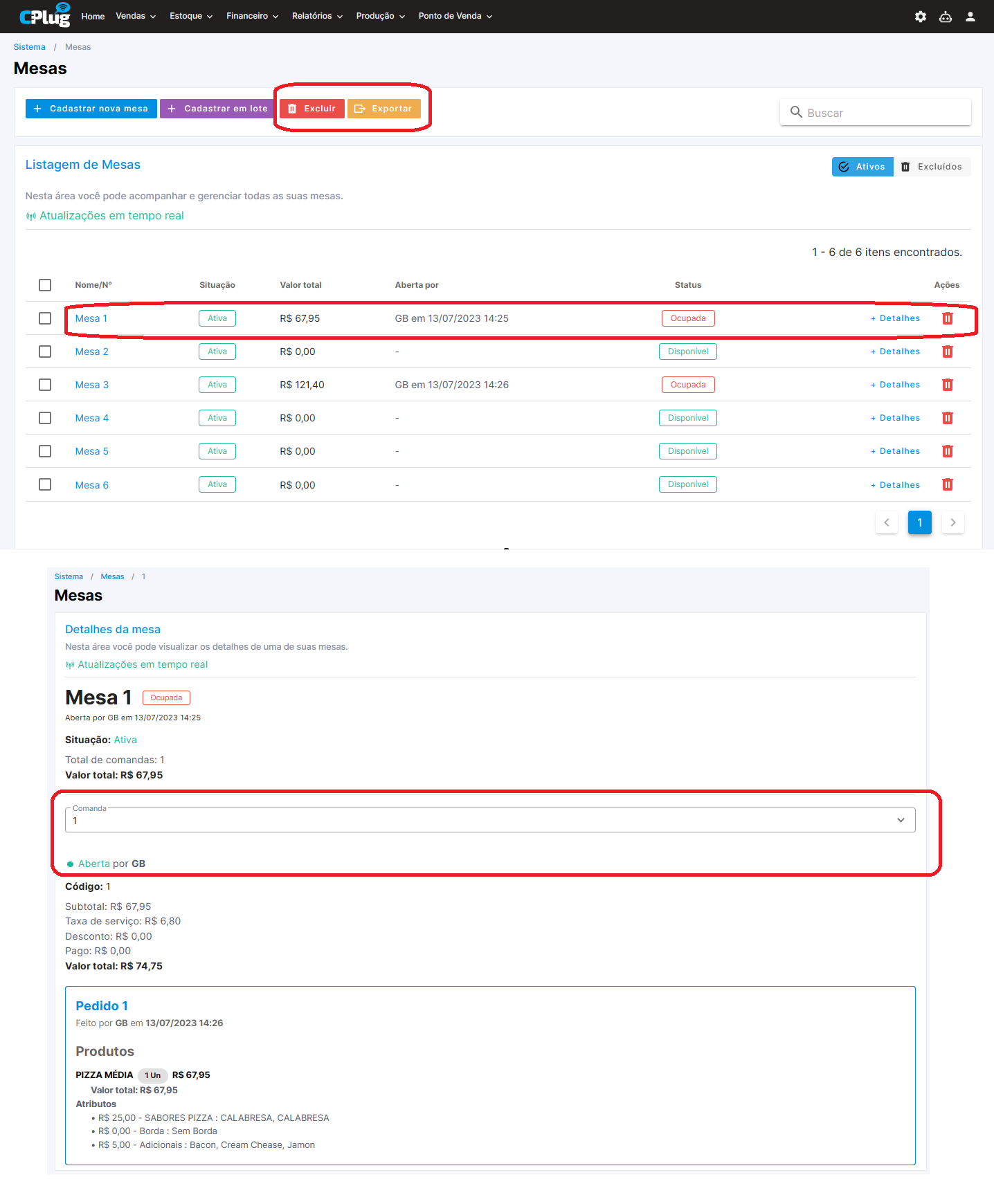Expand the Produção menu
The height and width of the screenshot is (1204, 994).
tap(380, 16)
